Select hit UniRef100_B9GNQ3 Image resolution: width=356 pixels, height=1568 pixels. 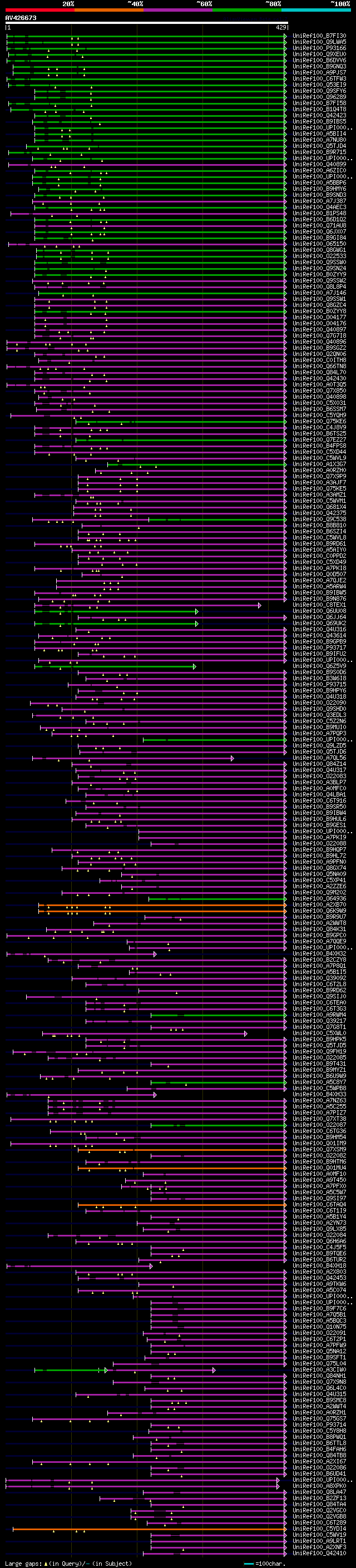[x=319, y=66]
